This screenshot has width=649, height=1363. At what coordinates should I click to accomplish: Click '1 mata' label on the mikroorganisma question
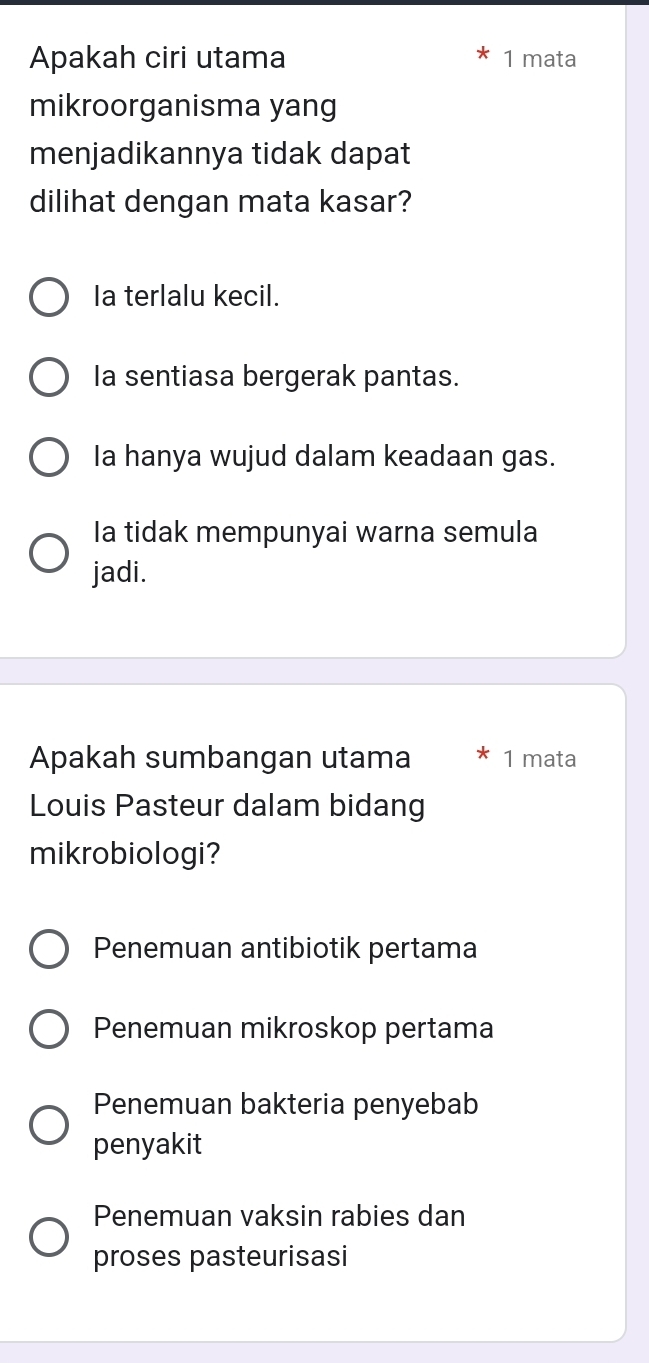tap(540, 59)
